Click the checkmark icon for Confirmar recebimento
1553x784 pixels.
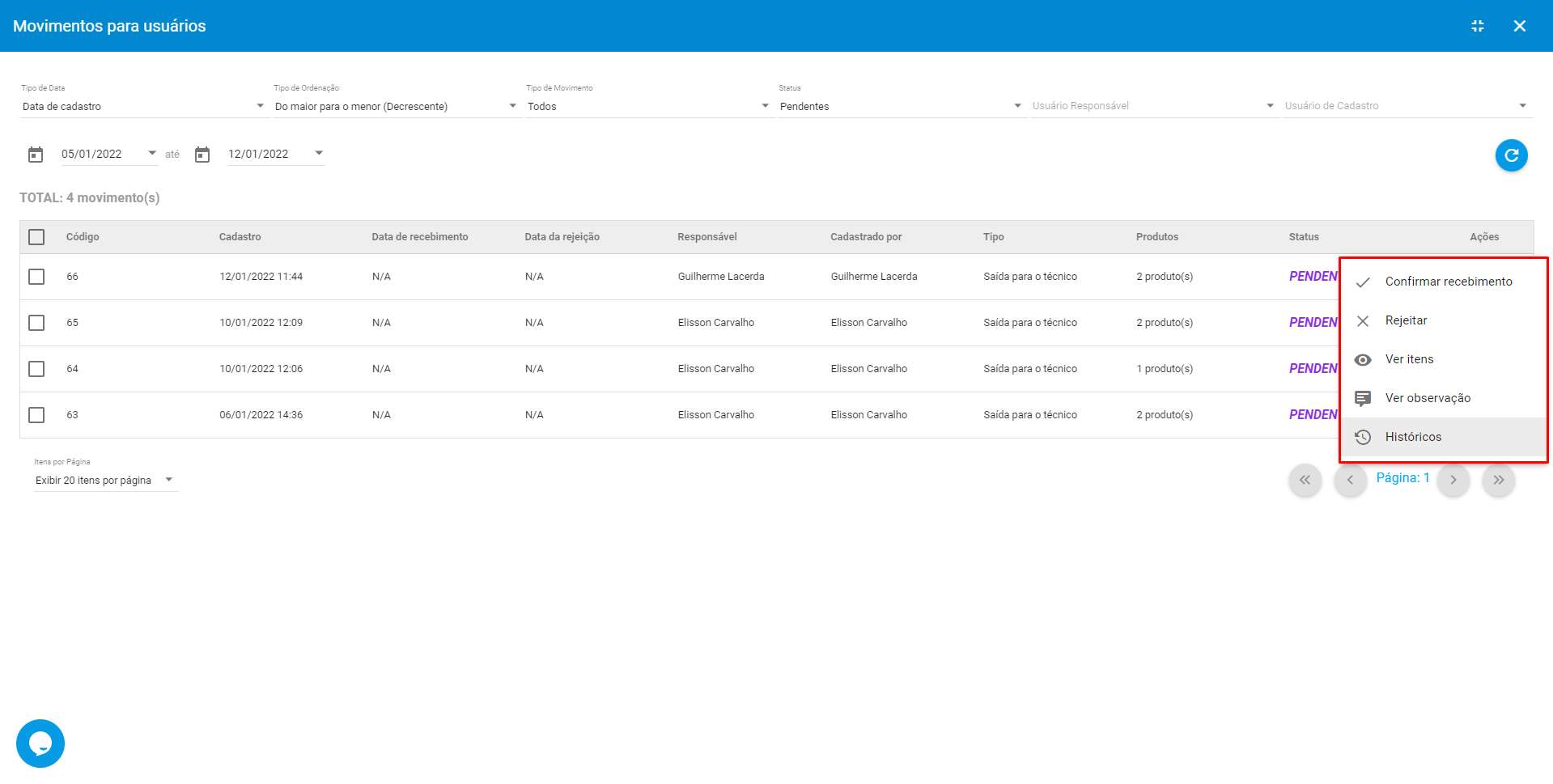[1363, 282]
